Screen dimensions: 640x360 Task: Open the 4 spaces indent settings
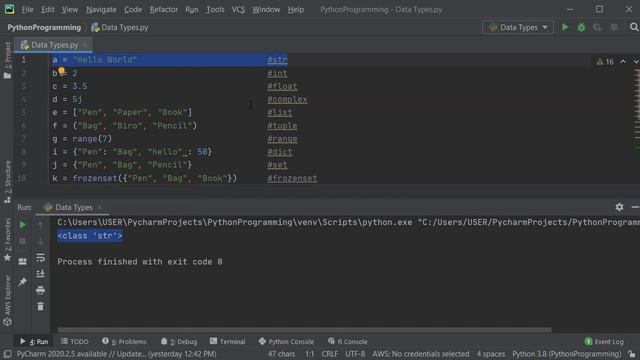pyautogui.click(x=491, y=354)
